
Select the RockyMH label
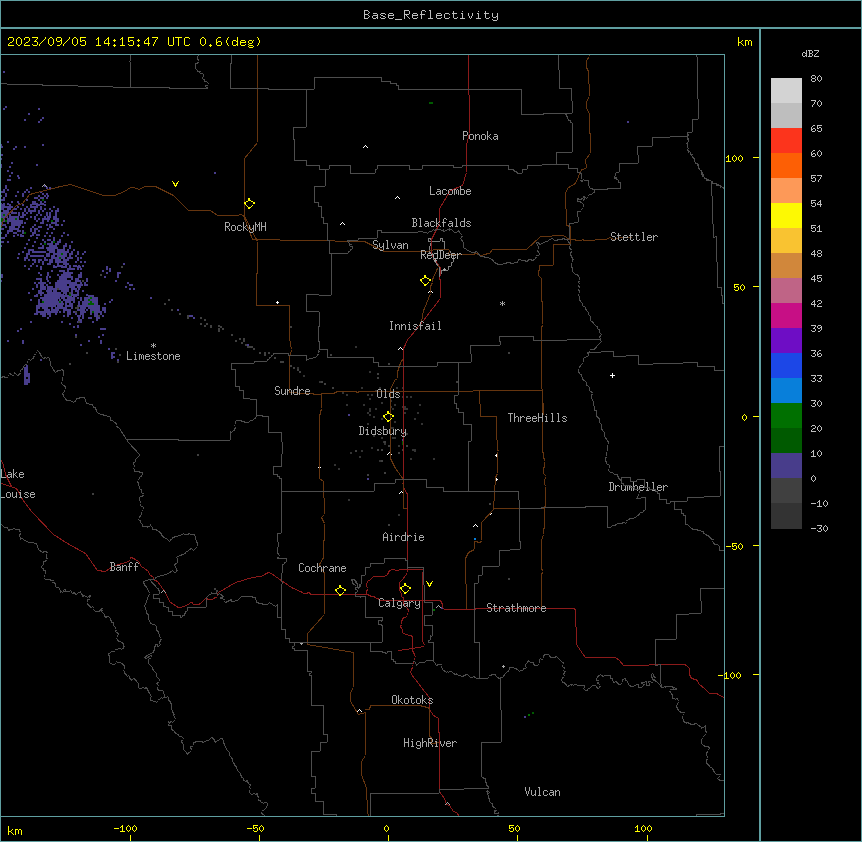(245, 227)
